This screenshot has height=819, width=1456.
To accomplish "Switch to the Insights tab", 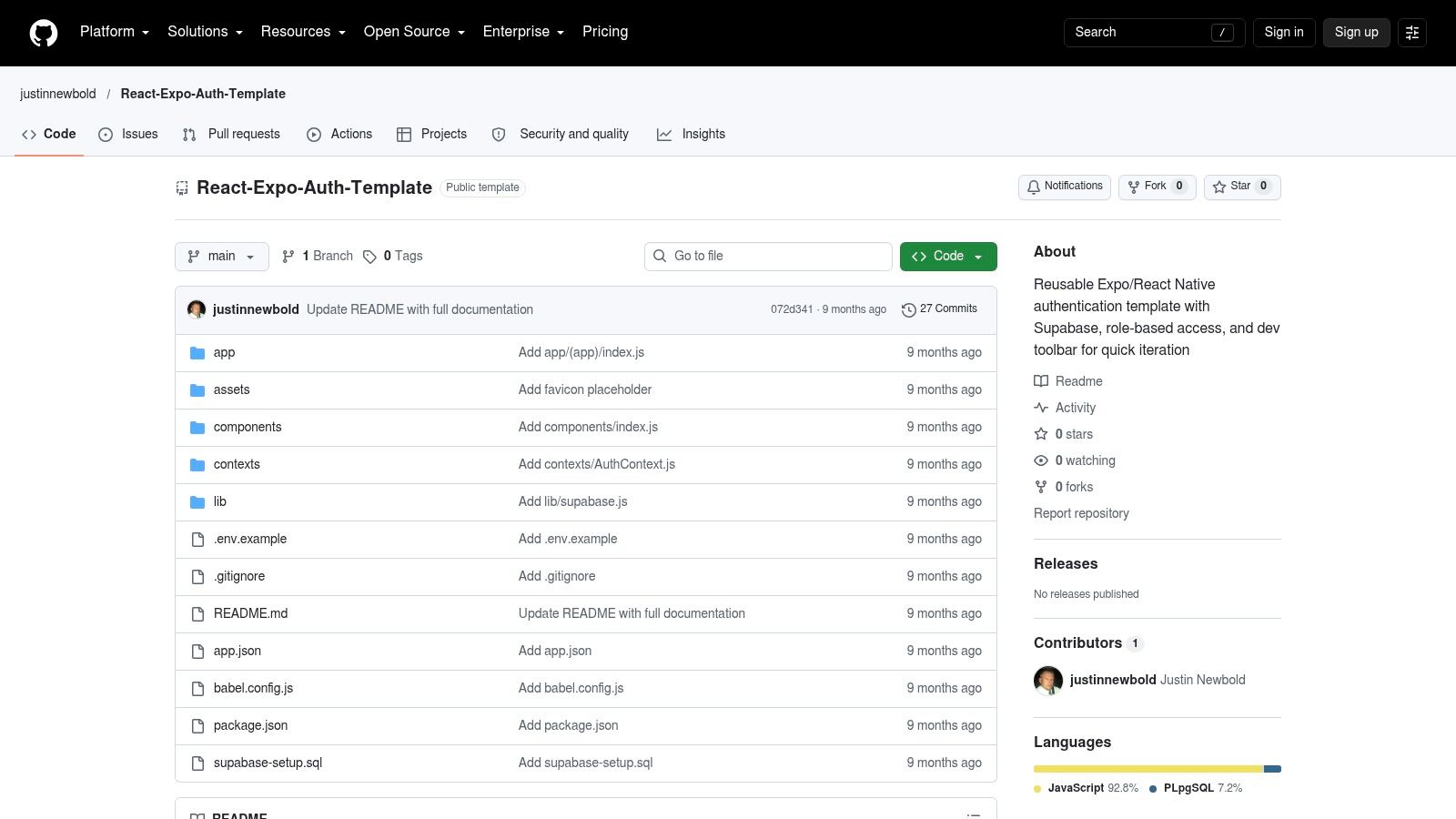I will point(692,135).
